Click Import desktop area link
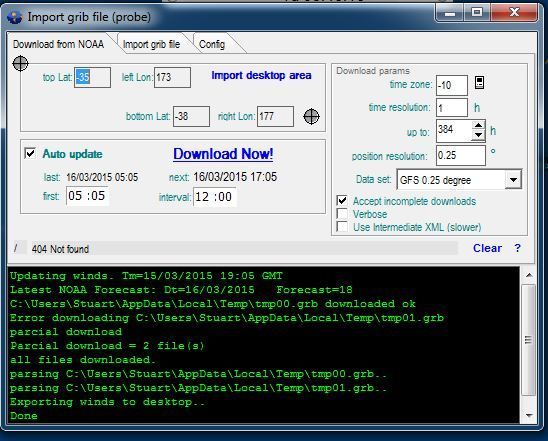Image resolution: width=548 pixels, height=441 pixels. click(261, 75)
